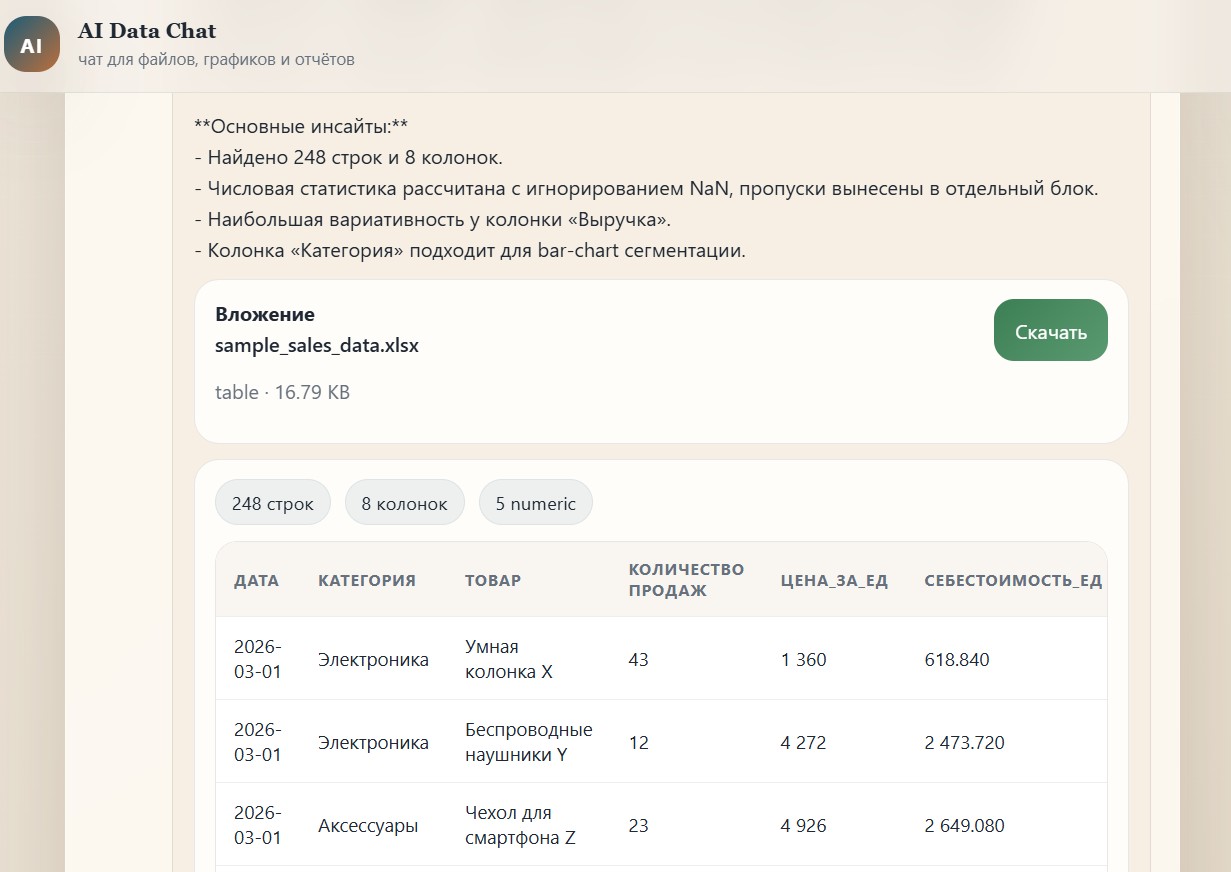Image resolution: width=1231 pixels, height=872 pixels.
Task: Click the price value 4 926
Action: [804, 826]
